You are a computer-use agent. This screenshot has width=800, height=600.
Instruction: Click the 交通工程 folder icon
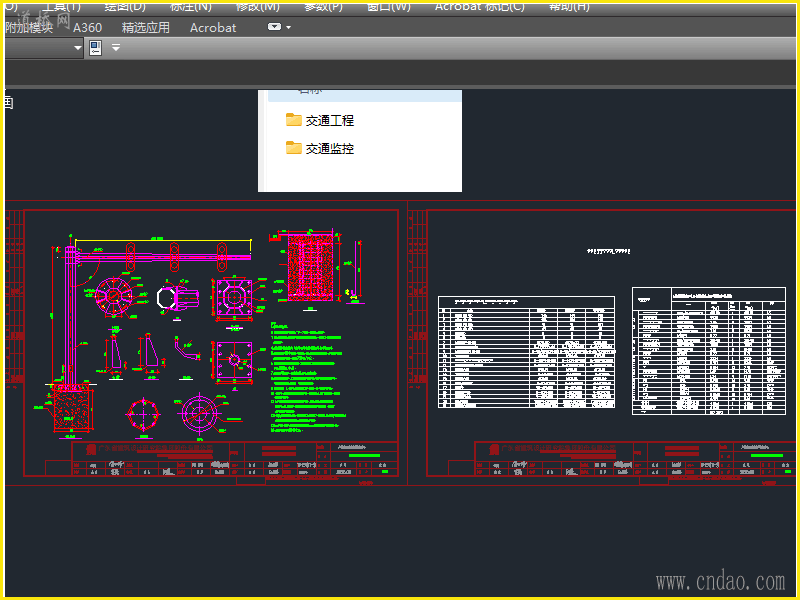(x=293, y=120)
